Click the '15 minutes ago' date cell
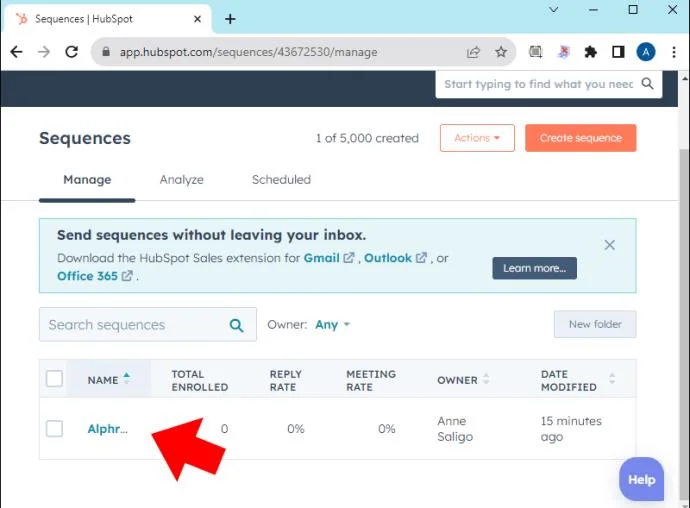The height and width of the screenshot is (508, 690). (x=571, y=429)
